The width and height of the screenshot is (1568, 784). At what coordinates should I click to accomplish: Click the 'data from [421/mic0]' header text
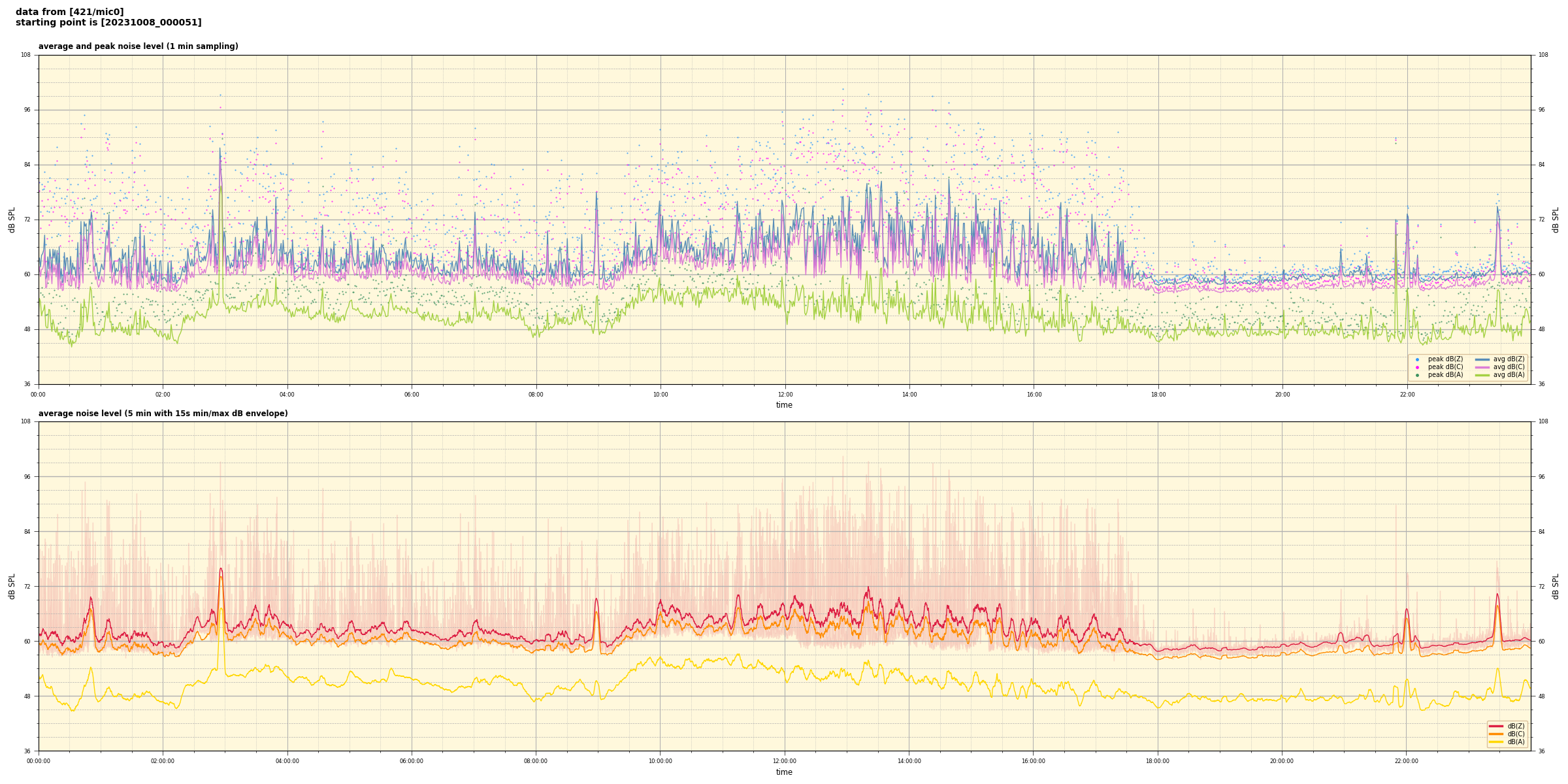coord(69,12)
